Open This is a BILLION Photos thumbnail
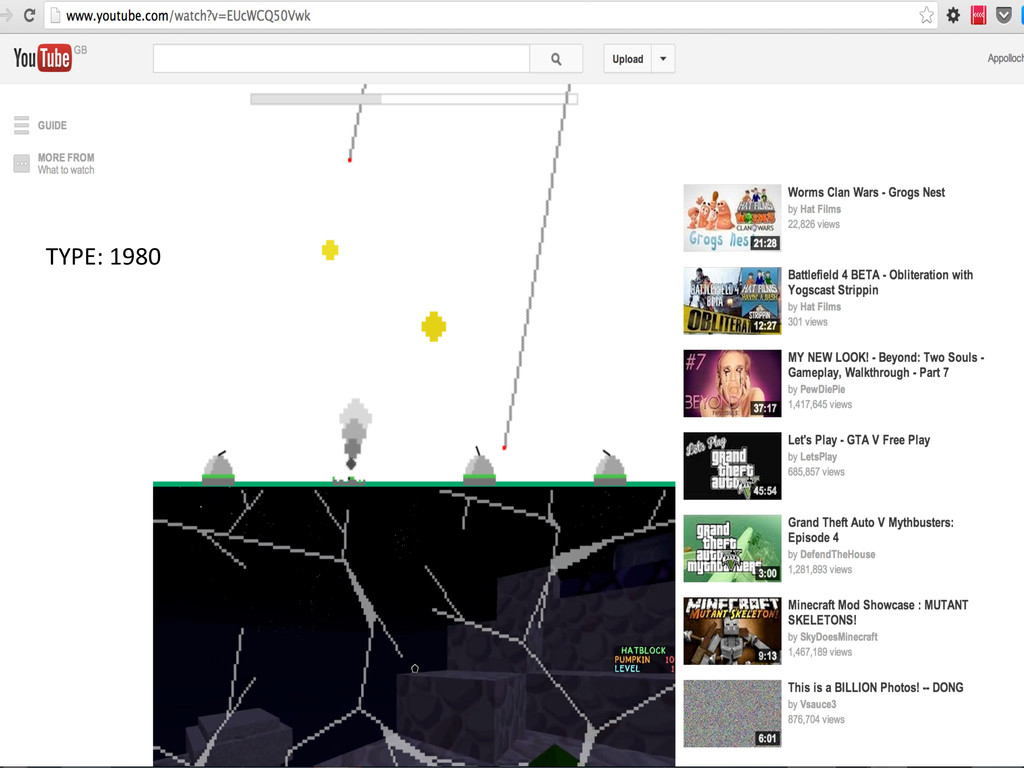1024x768 pixels. (x=732, y=713)
